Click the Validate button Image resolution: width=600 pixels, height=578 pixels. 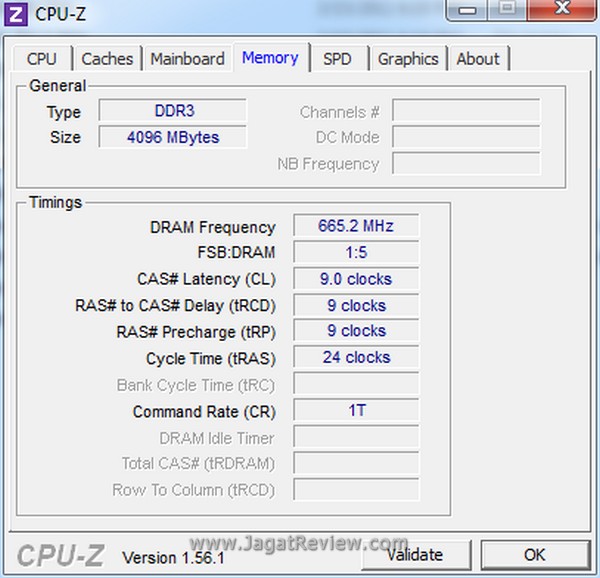coord(416,554)
